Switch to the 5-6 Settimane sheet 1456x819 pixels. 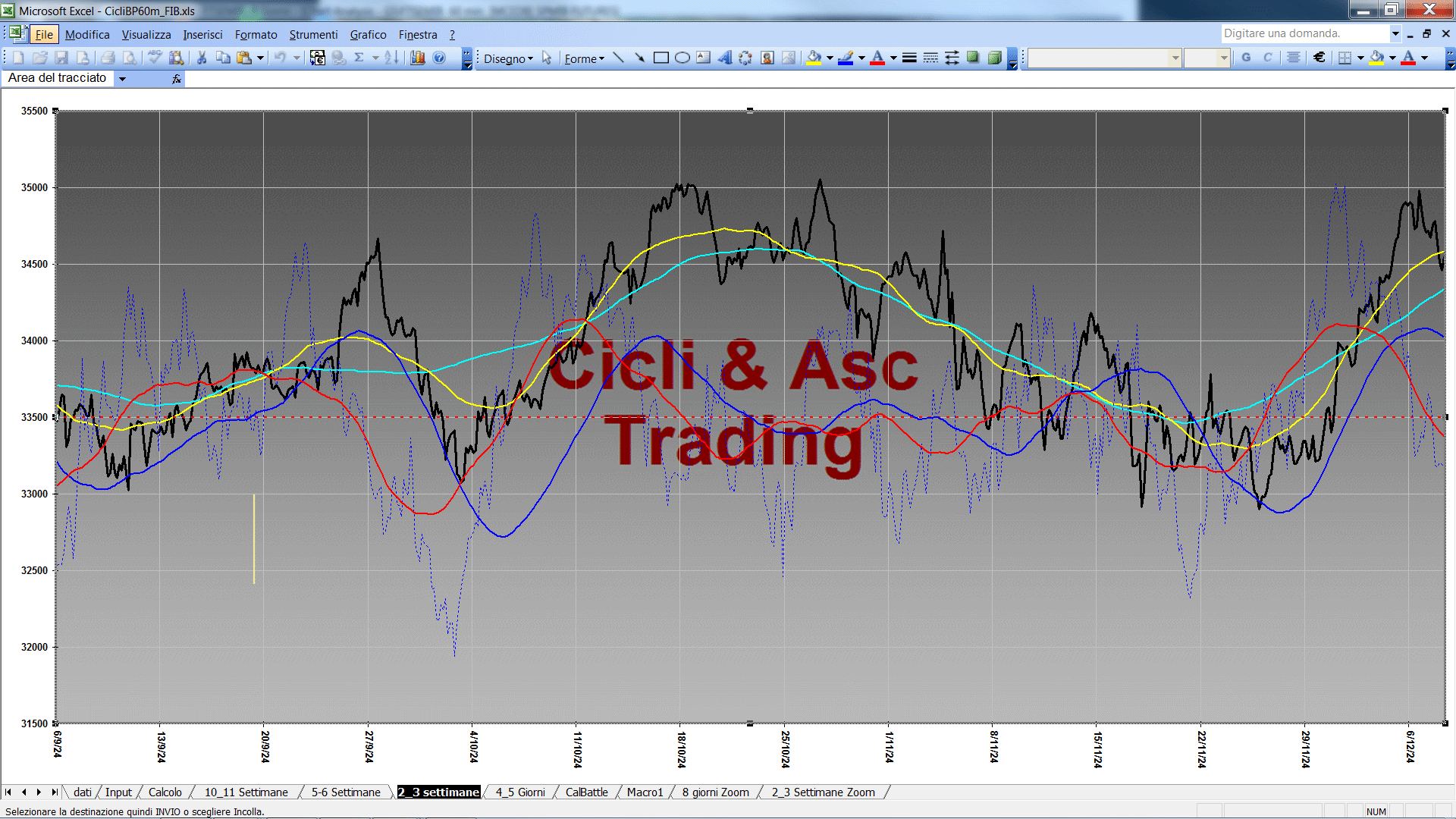[346, 792]
